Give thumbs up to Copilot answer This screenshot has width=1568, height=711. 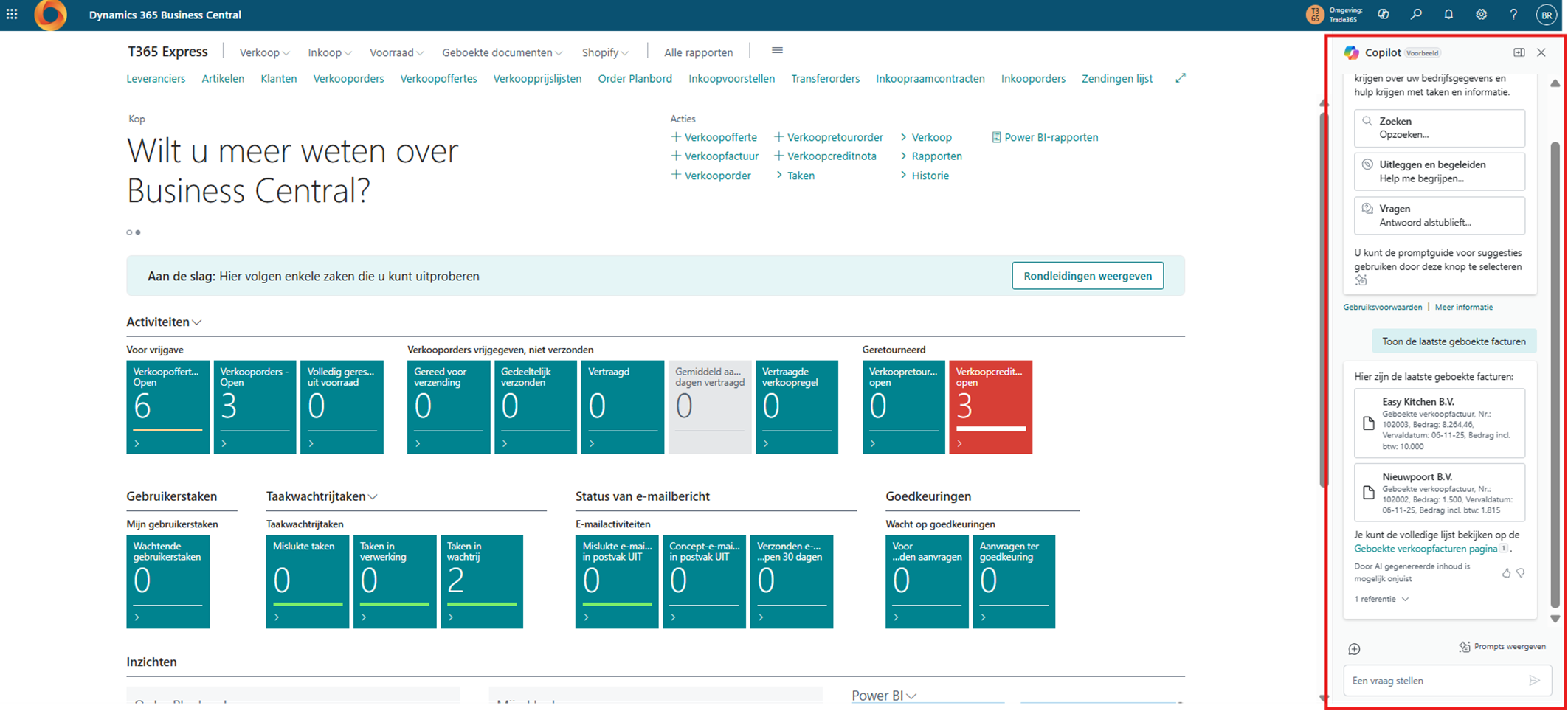[1506, 573]
